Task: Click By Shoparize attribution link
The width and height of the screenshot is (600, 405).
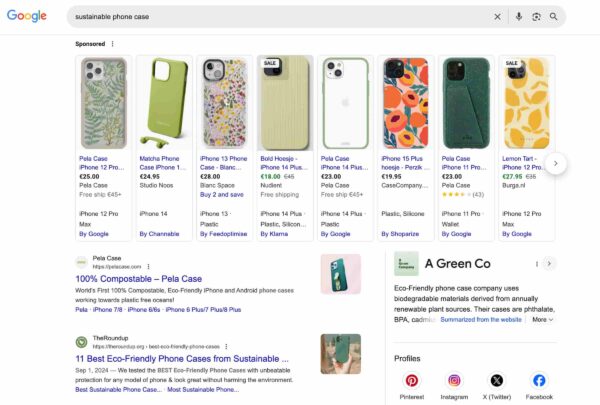Action: [x=400, y=234]
